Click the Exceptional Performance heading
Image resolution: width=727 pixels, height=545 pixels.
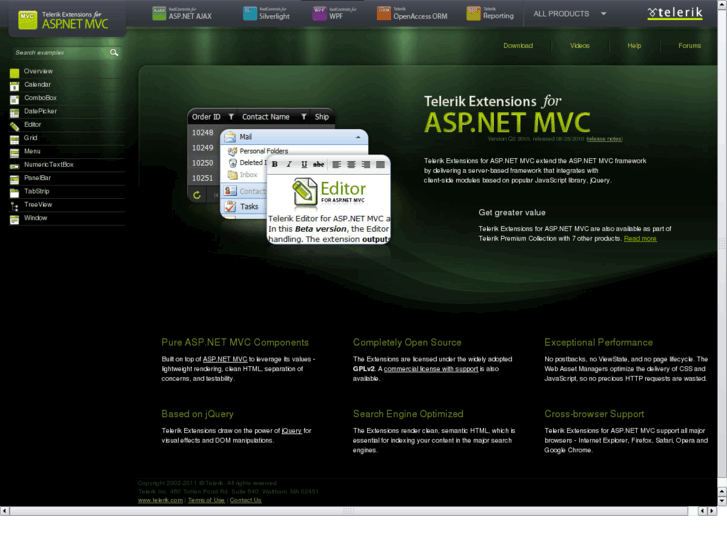coord(599,342)
